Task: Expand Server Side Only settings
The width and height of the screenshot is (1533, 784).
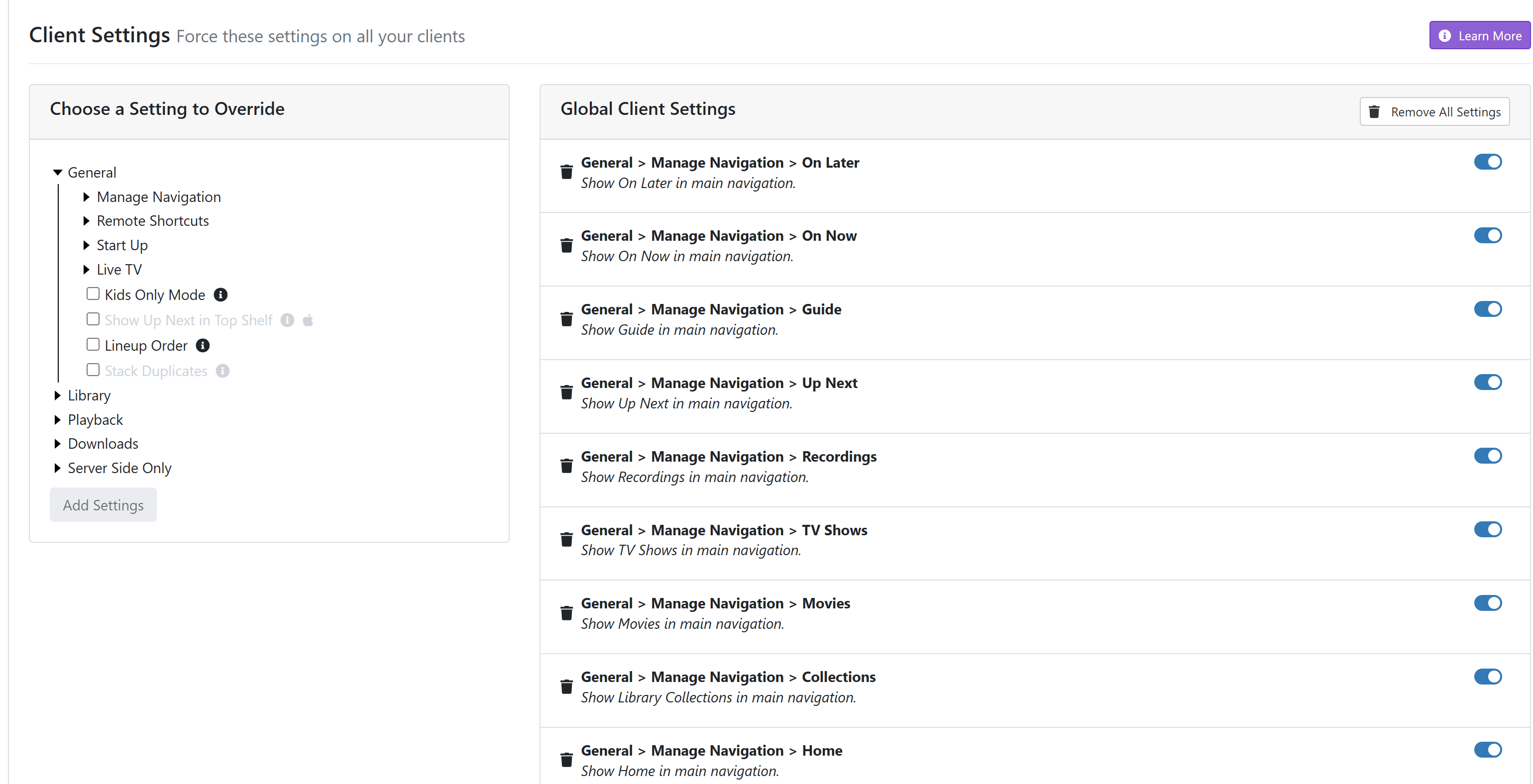Action: 58,468
